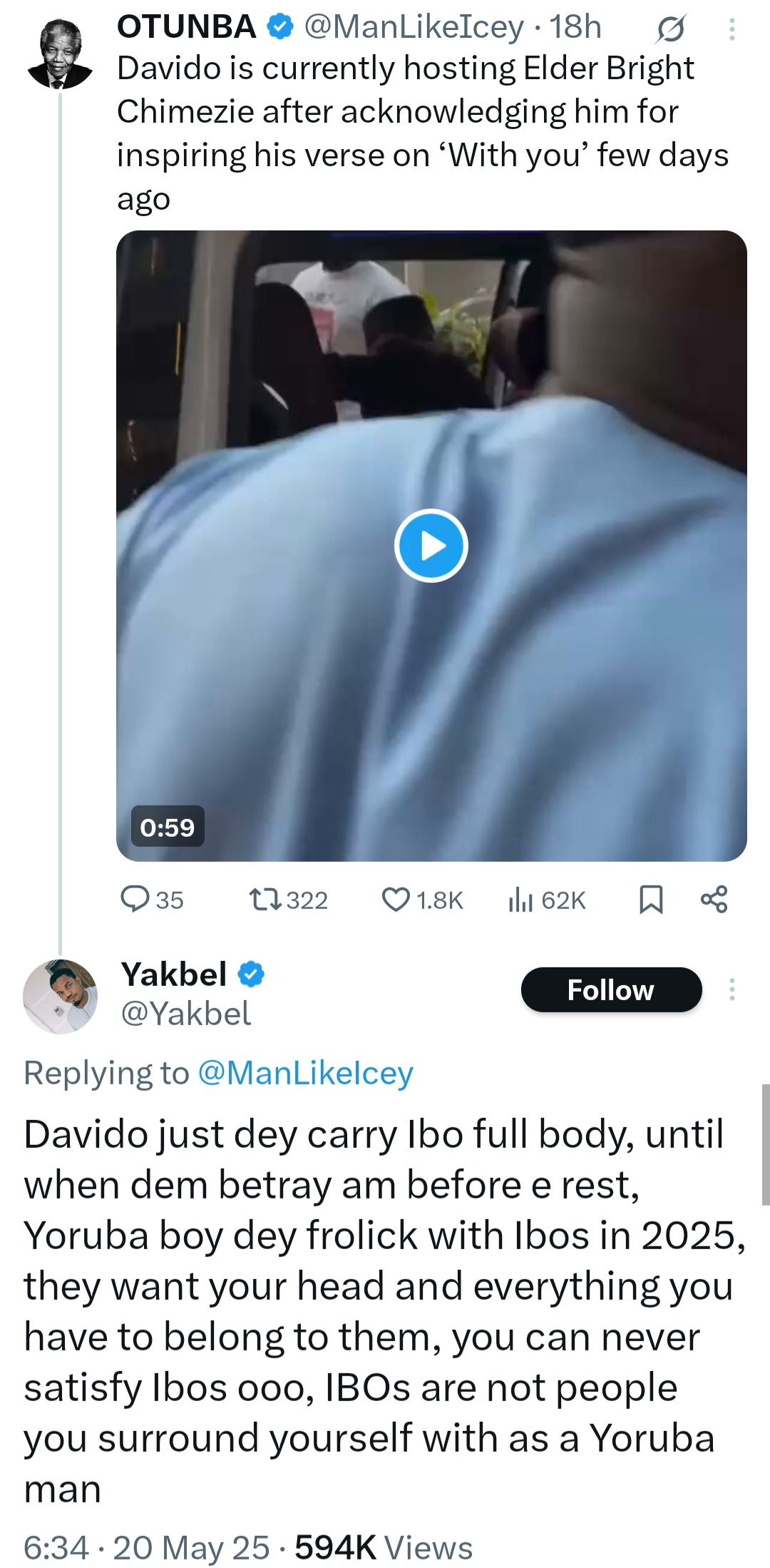The height and width of the screenshot is (1568, 770).
Task: Open more options for OTUNBA's tweet
Action: click(731, 29)
